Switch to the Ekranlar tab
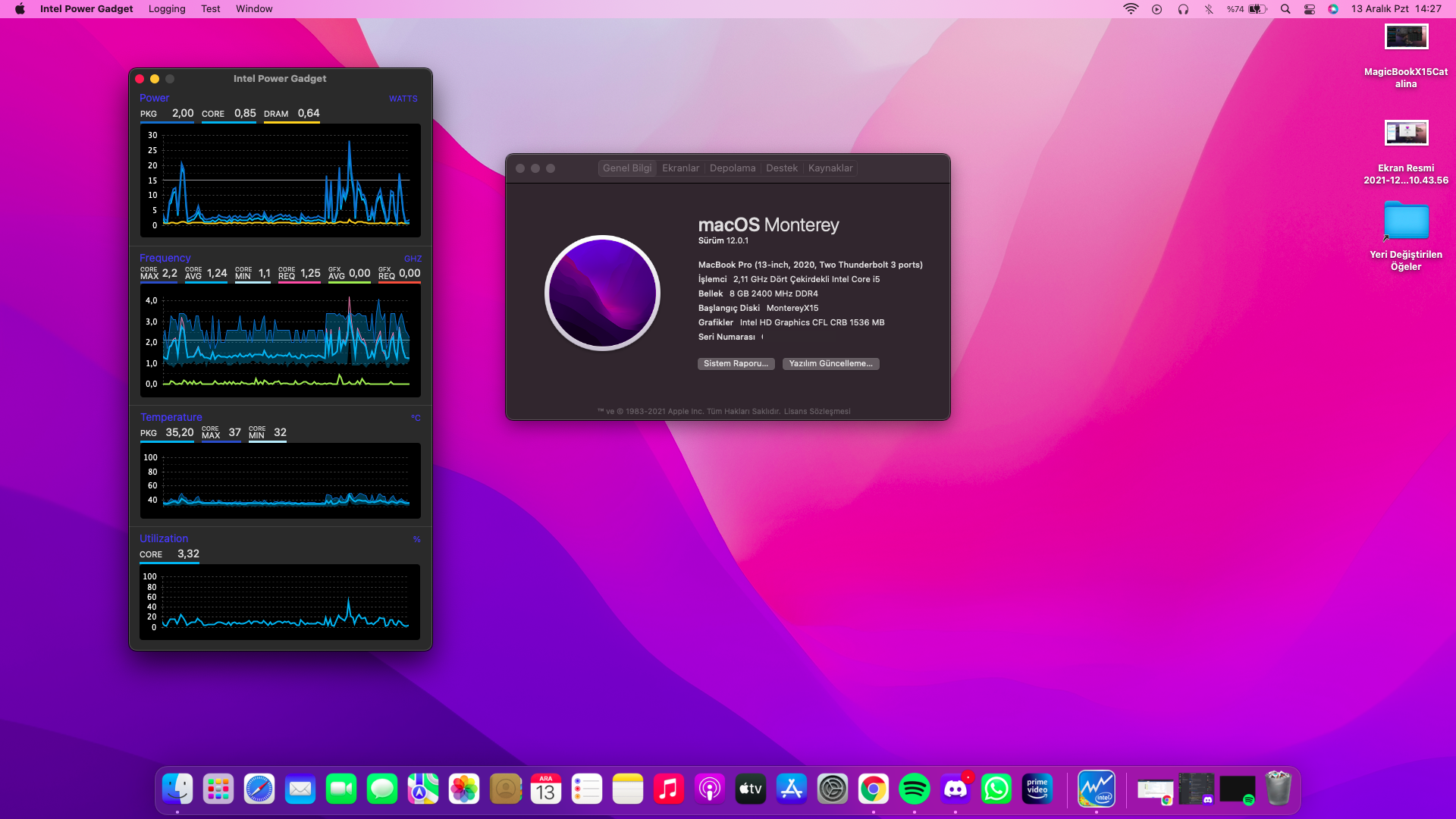Viewport: 1456px width, 819px height. [680, 168]
